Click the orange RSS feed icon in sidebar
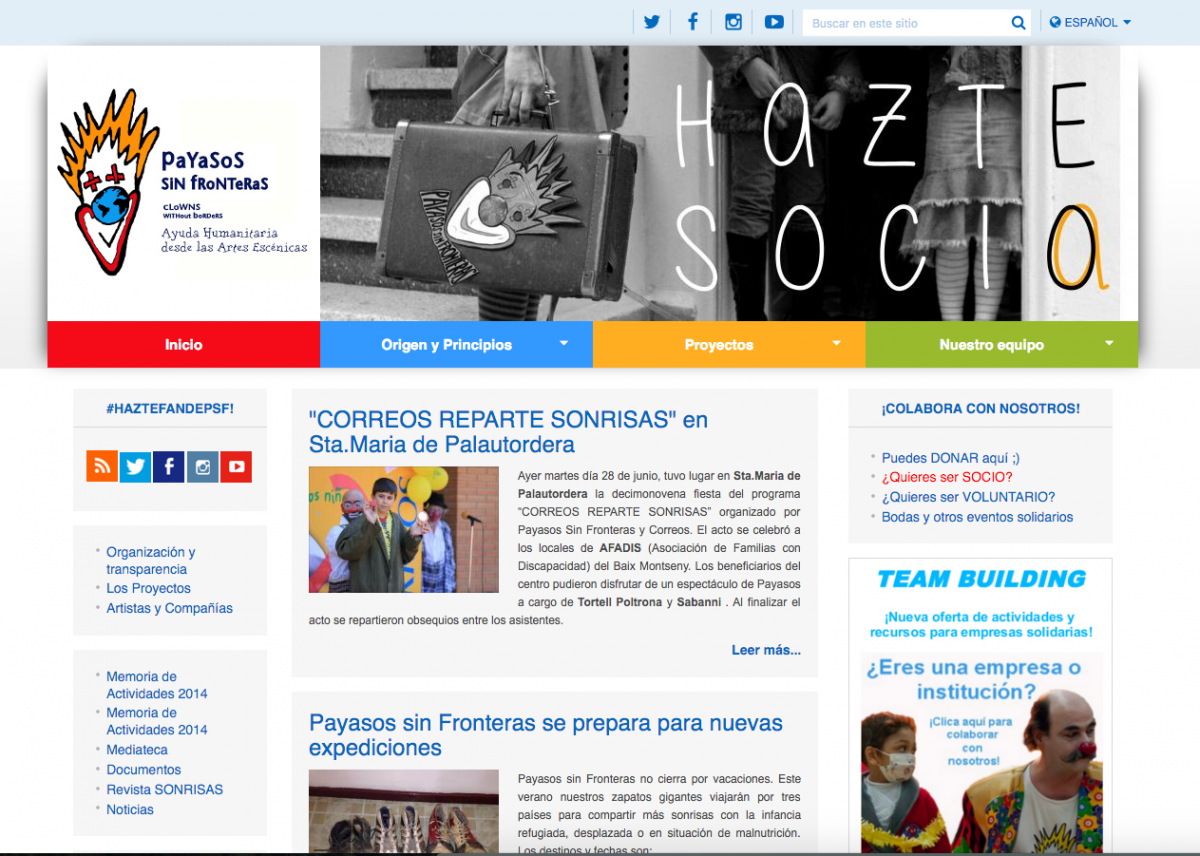 [102, 466]
